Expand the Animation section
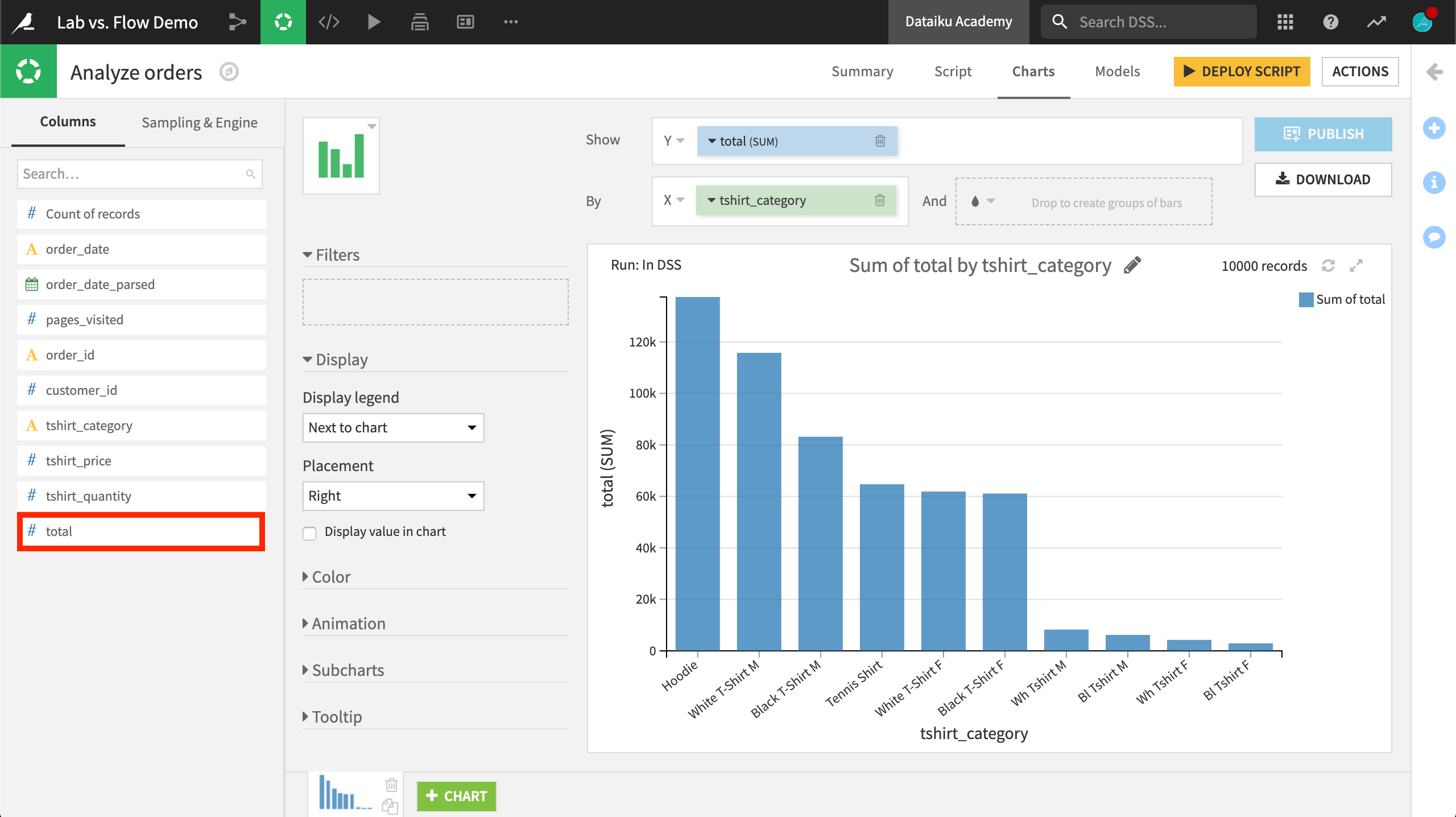Viewport: 1456px width, 817px height. pyautogui.click(x=348, y=623)
